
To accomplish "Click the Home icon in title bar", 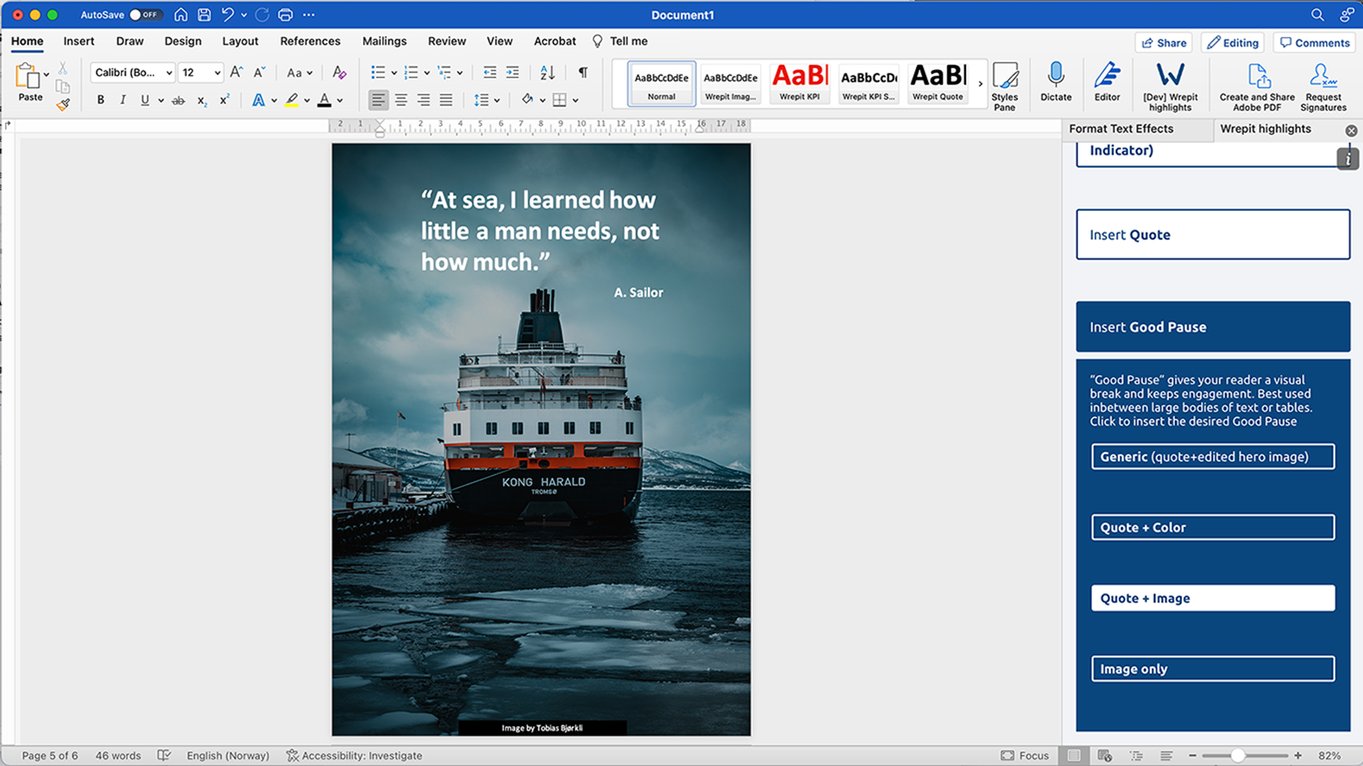I will pyautogui.click(x=181, y=15).
